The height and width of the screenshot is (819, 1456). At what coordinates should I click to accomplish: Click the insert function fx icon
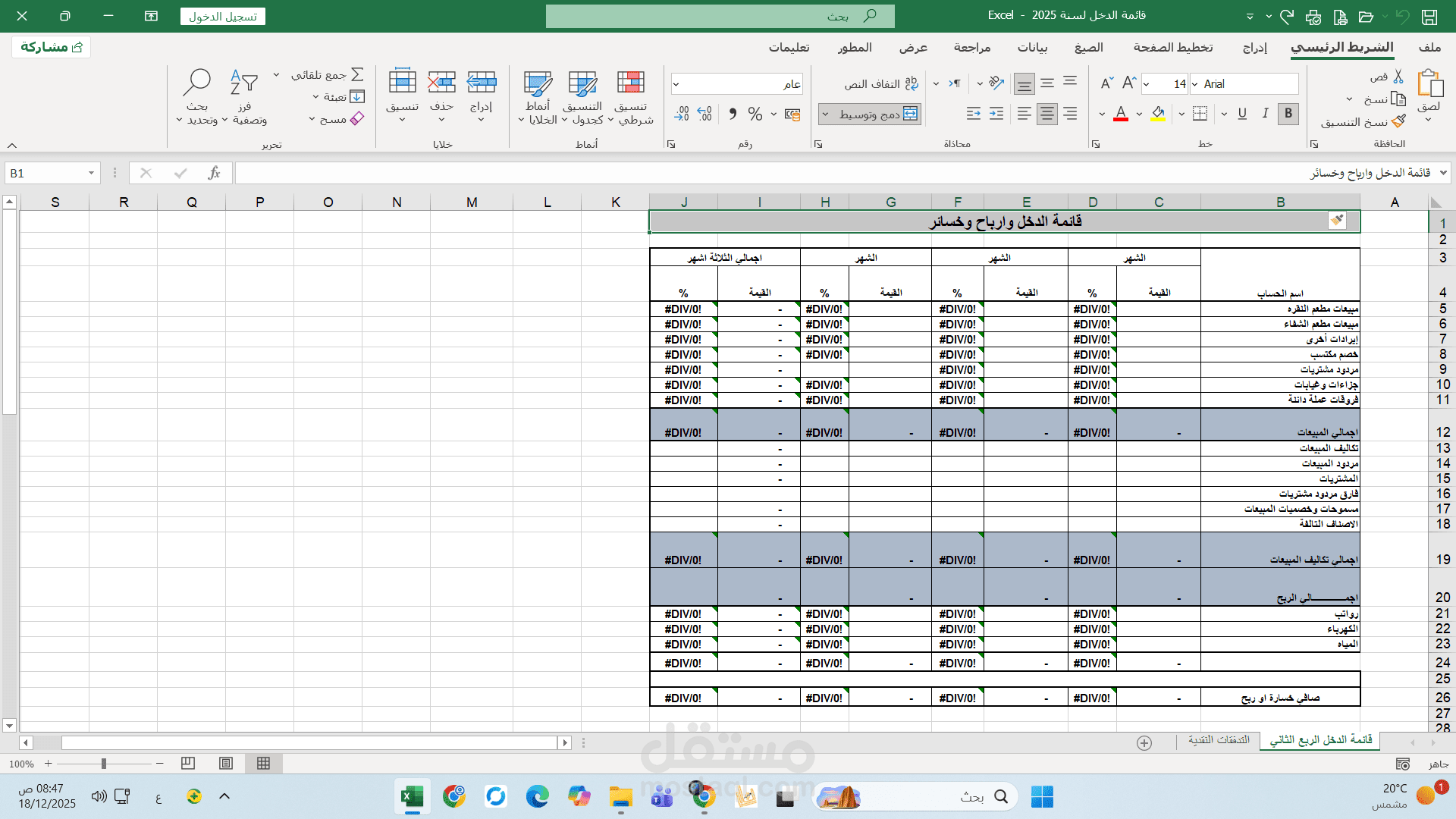[215, 173]
